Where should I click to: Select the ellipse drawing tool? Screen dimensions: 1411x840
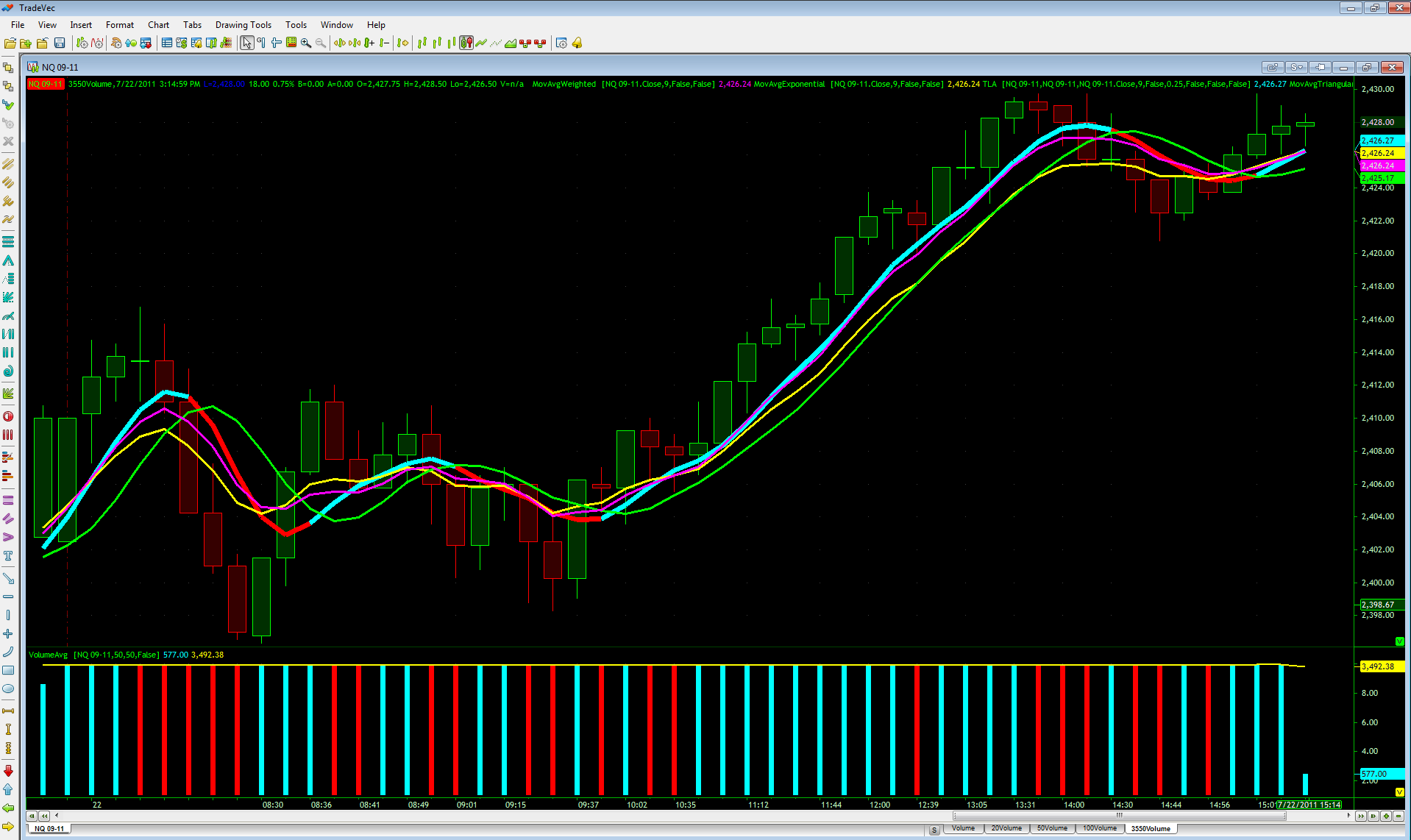pyautogui.click(x=8, y=689)
